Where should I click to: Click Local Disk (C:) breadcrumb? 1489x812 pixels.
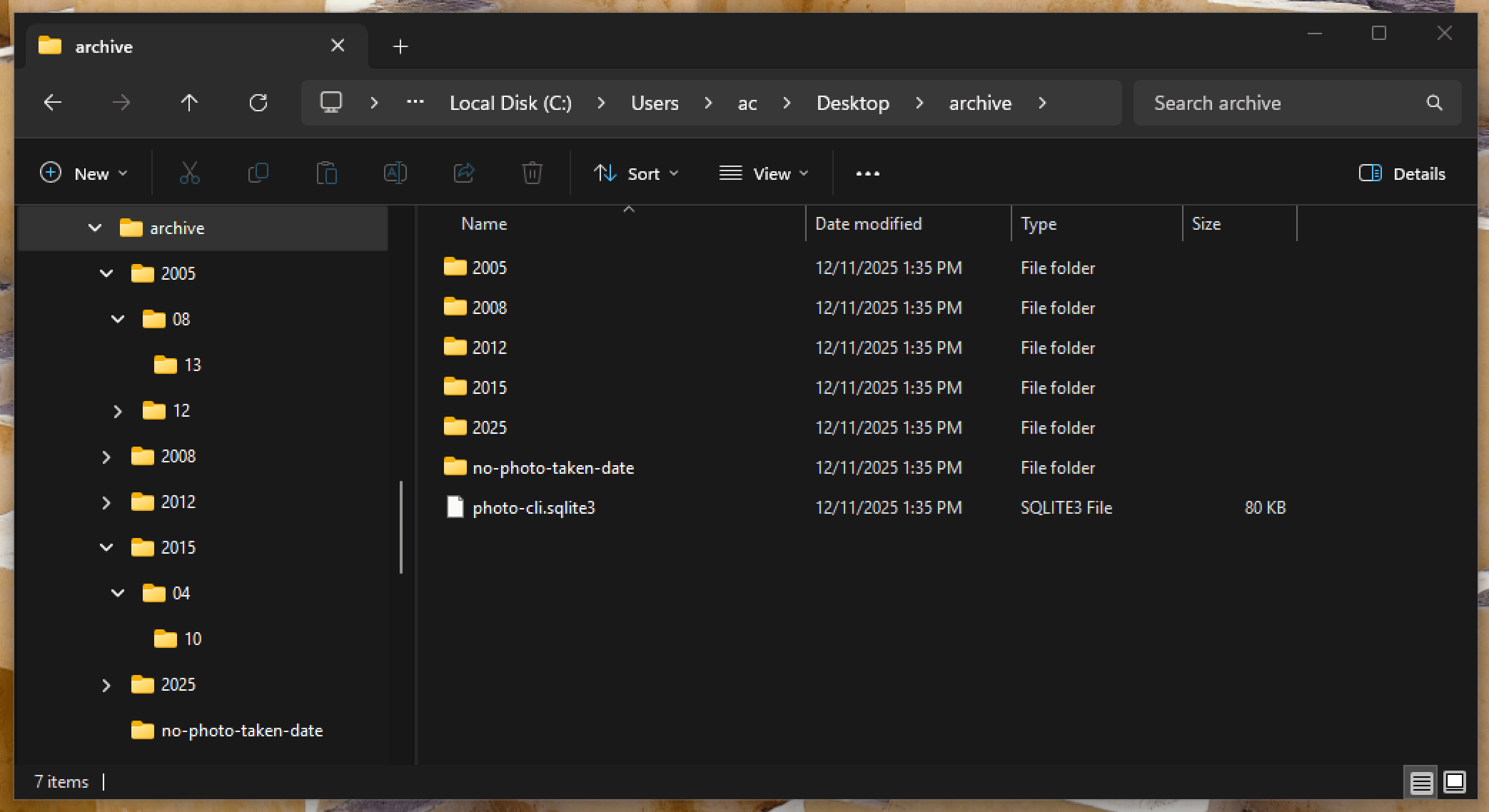point(510,103)
